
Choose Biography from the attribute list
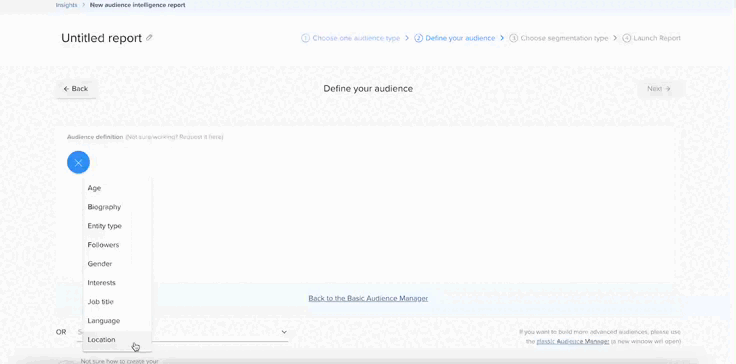click(117, 207)
